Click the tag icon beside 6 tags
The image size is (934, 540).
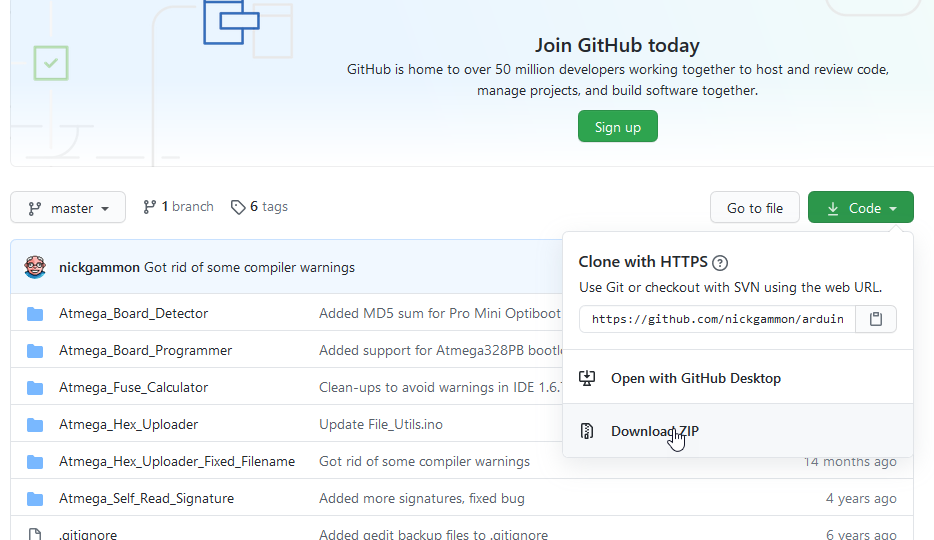[238, 207]
